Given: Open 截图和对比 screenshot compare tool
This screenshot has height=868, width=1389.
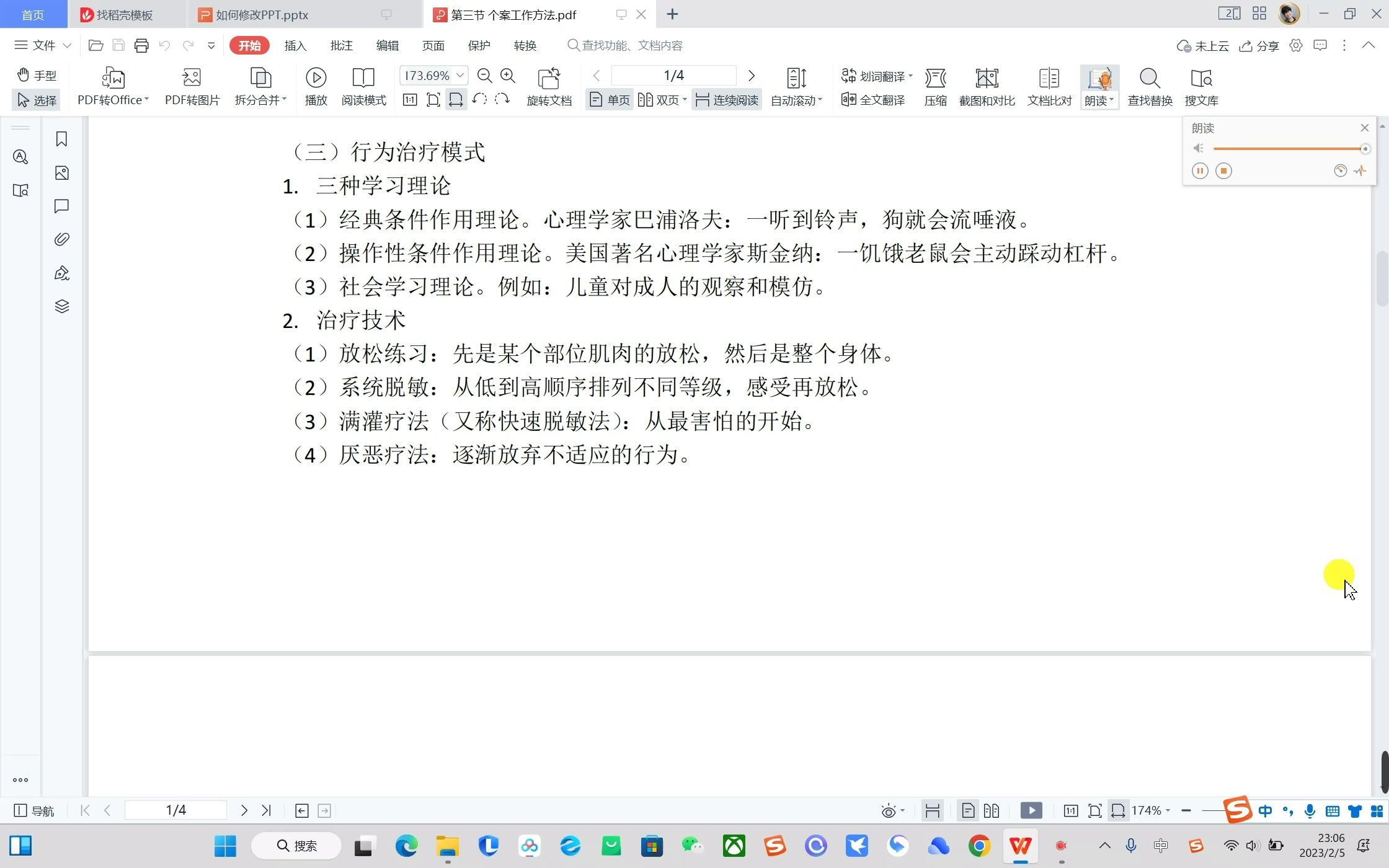Looking at the screenshot, I should (x=987, y=87).
